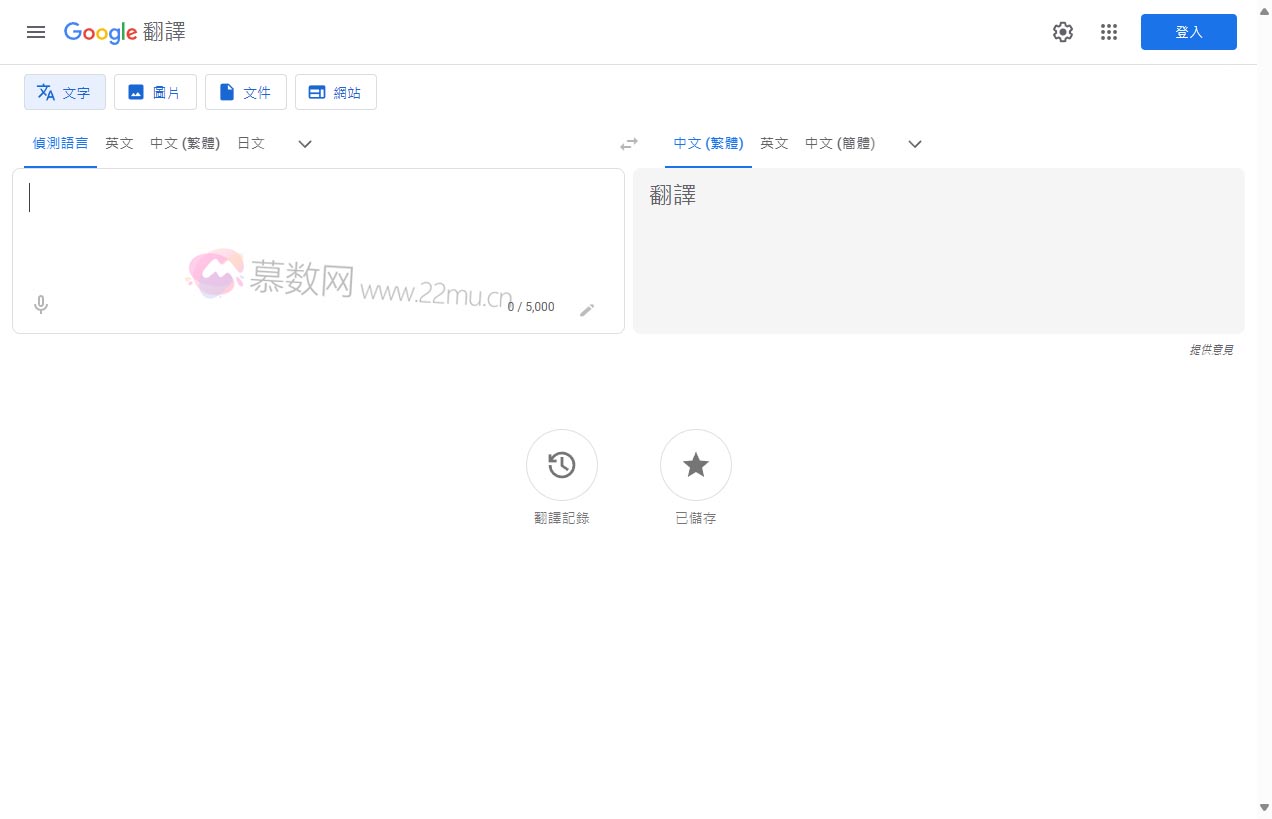Select 日文 as source language

(250, 143)
